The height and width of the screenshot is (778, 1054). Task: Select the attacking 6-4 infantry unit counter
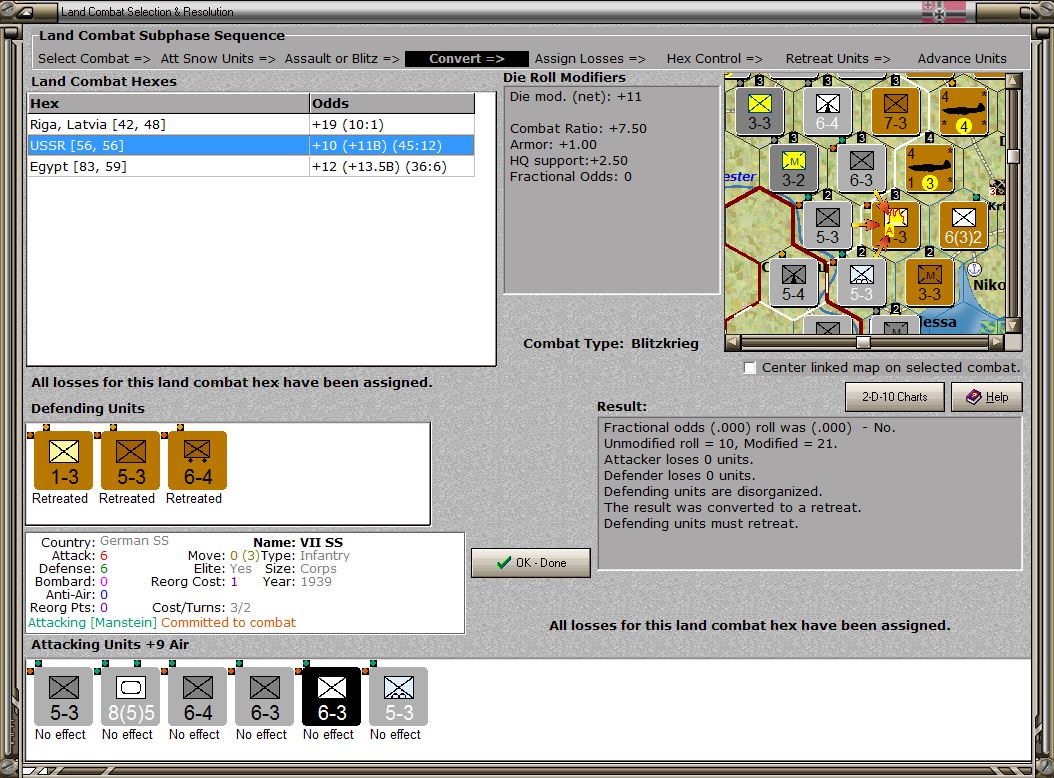[x=198, y=697]
